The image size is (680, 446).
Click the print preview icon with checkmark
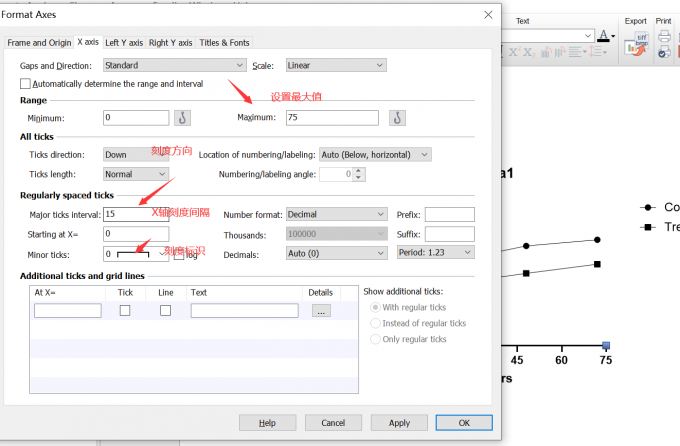[663, 52]
